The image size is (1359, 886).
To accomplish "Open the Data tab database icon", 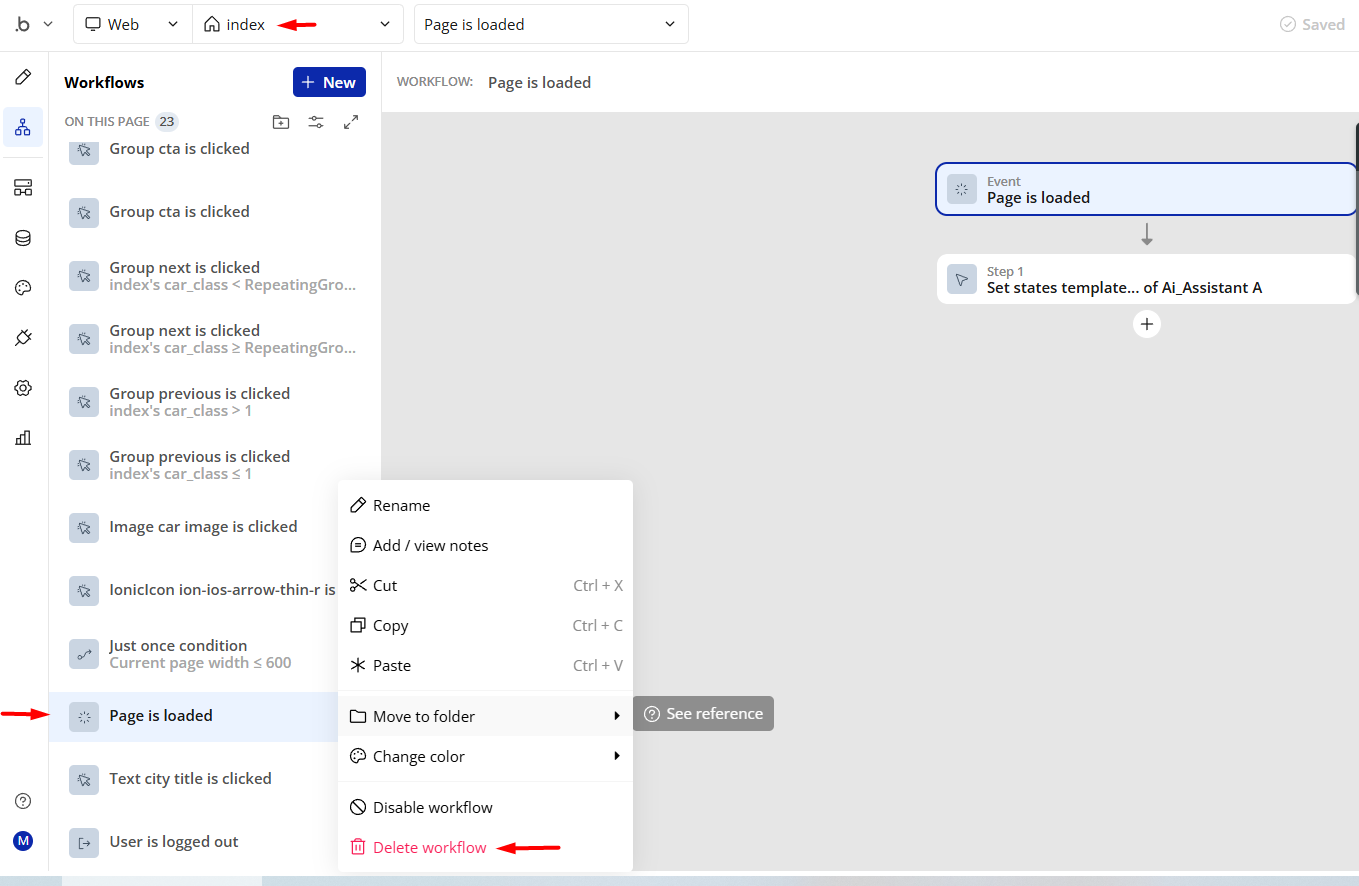I will pos(23,238).
